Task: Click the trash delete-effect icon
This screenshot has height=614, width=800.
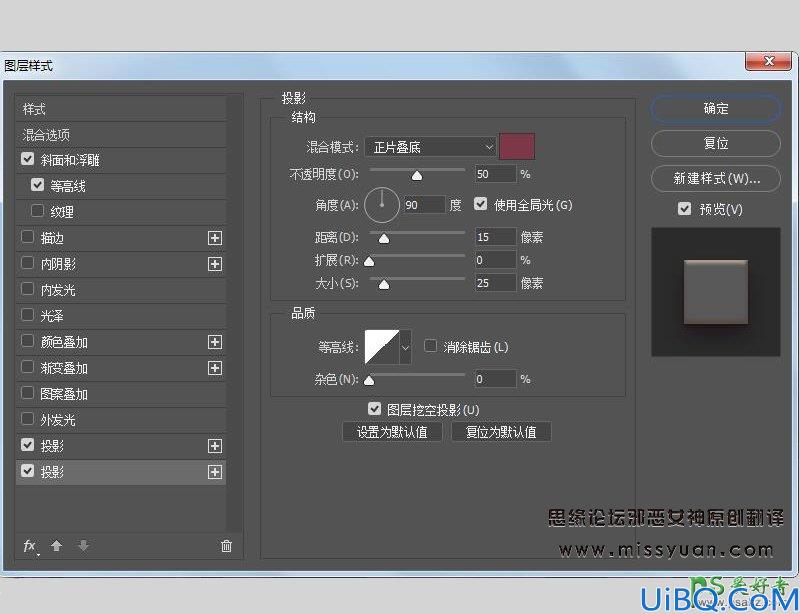Action: (226, 546)
